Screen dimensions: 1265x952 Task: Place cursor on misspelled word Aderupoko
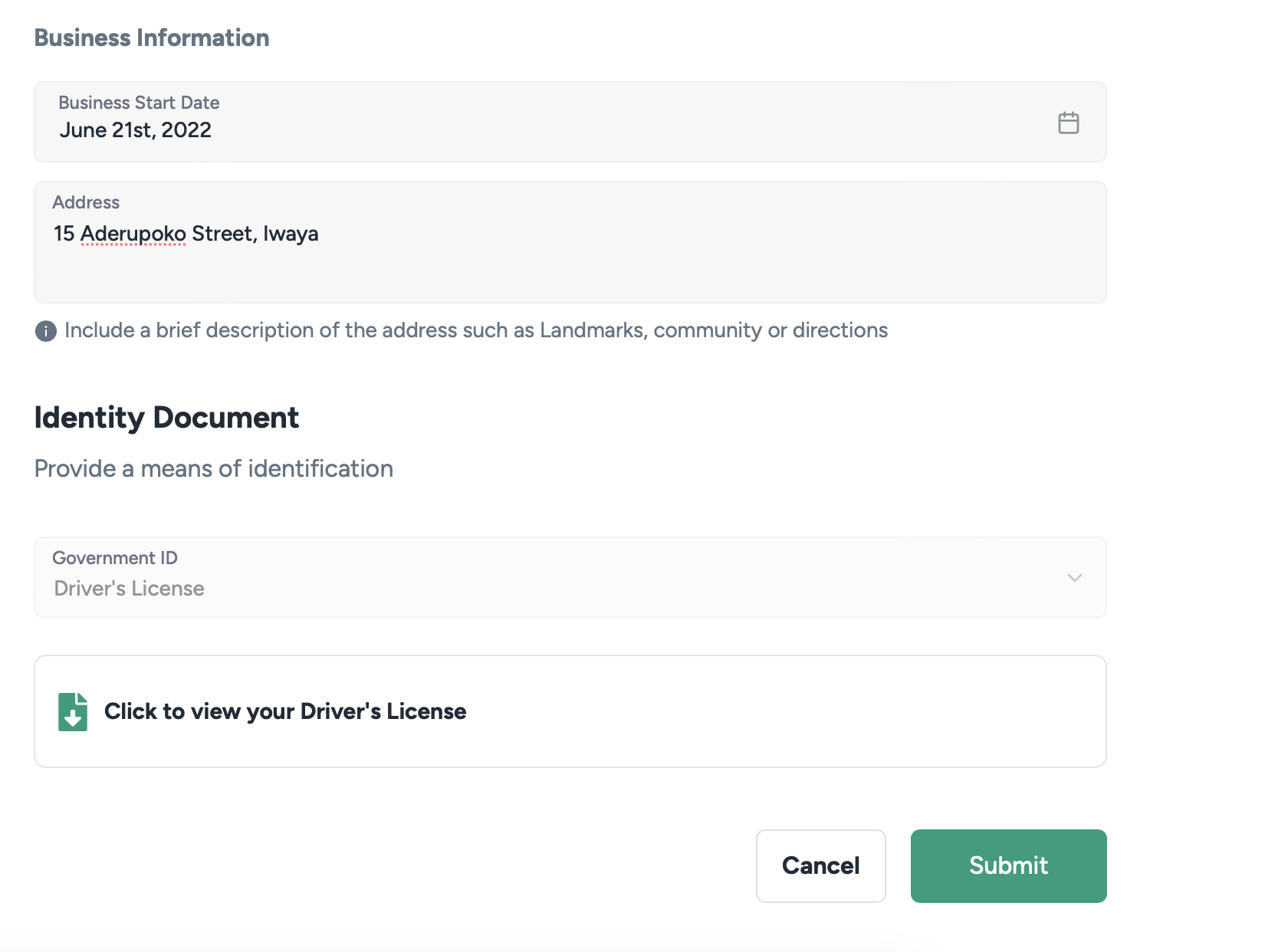pos(133,234)
